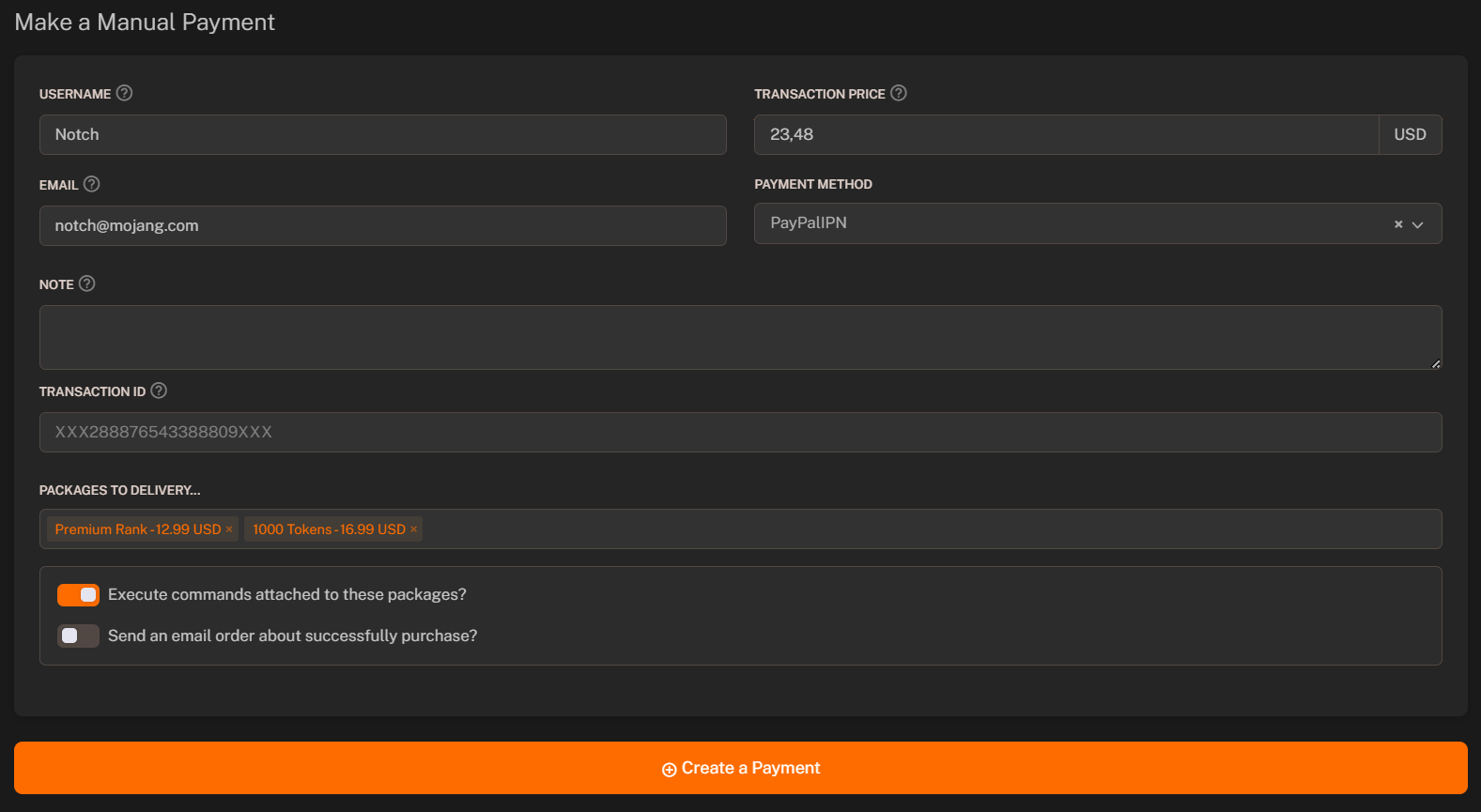Image resolution: width=1481 pixels, height=812 pixels.
Task: Remove the Premium Rank package tag
Action: click(x=229, y=529)
